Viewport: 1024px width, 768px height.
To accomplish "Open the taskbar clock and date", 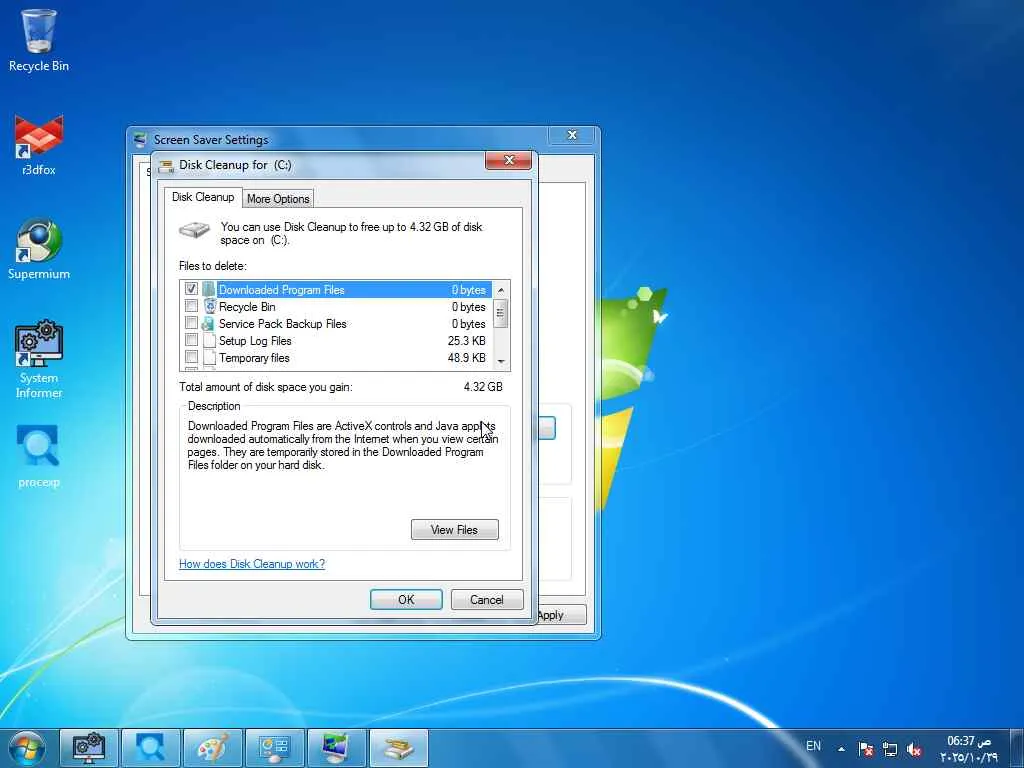I will click(x=969, y=748).
